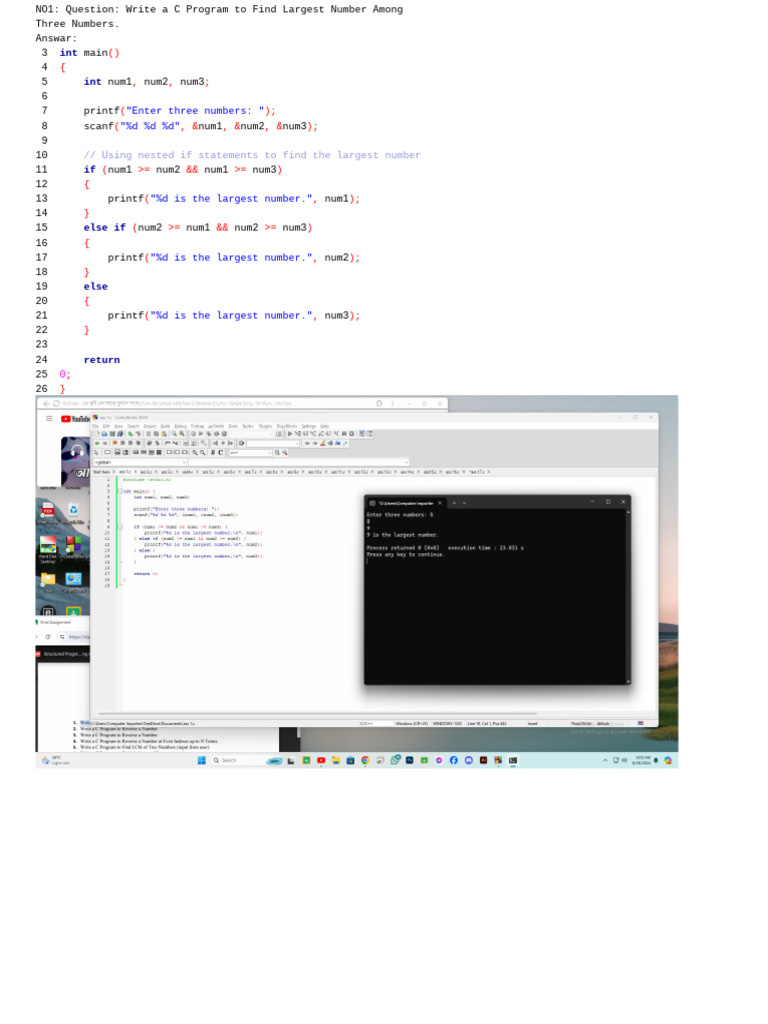Click the PDF file icon on desktop
Image resolution: width=768 pixels, height=1024 pixels.
pos(47,510)
